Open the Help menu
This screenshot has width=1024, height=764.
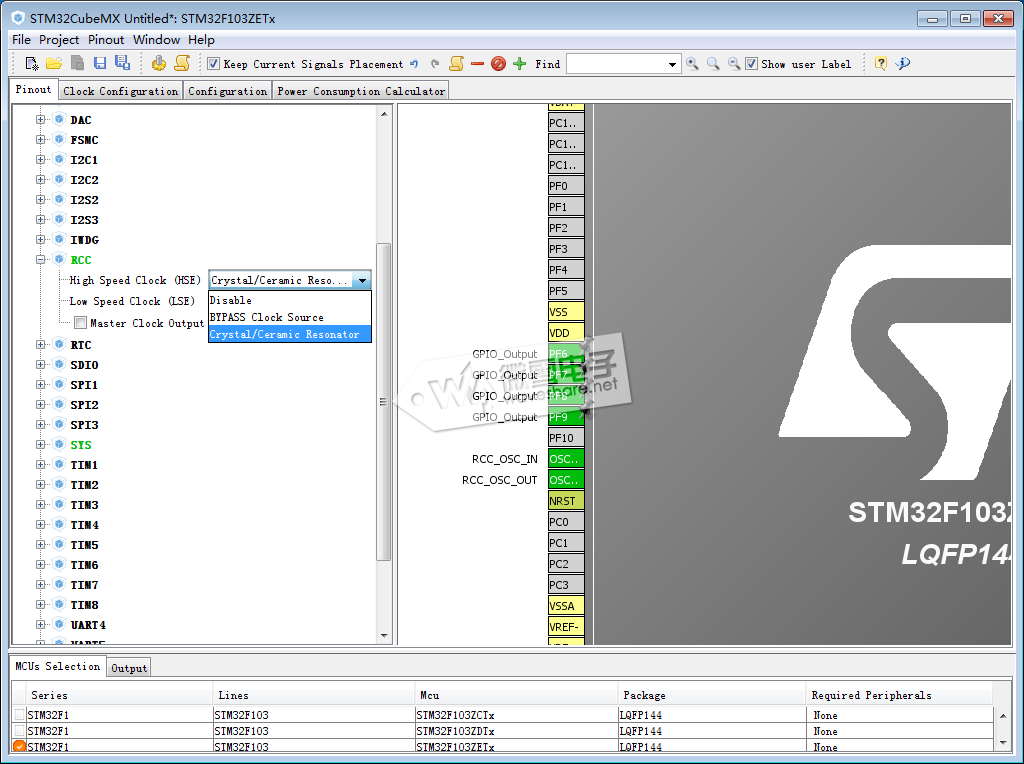point(201,40)
